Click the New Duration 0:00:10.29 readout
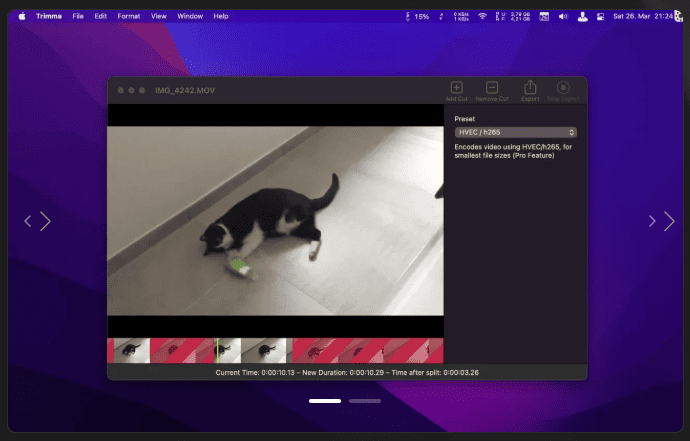This screenshot has height=441, width=690. click(343, 372)
